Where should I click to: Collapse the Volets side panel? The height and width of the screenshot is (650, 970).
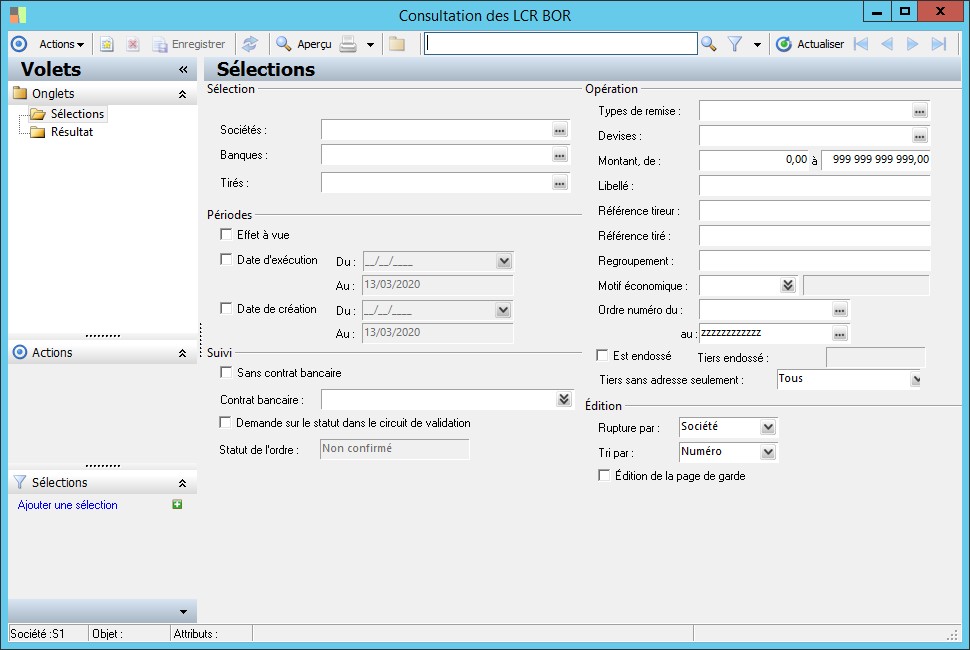click(183, 69)
